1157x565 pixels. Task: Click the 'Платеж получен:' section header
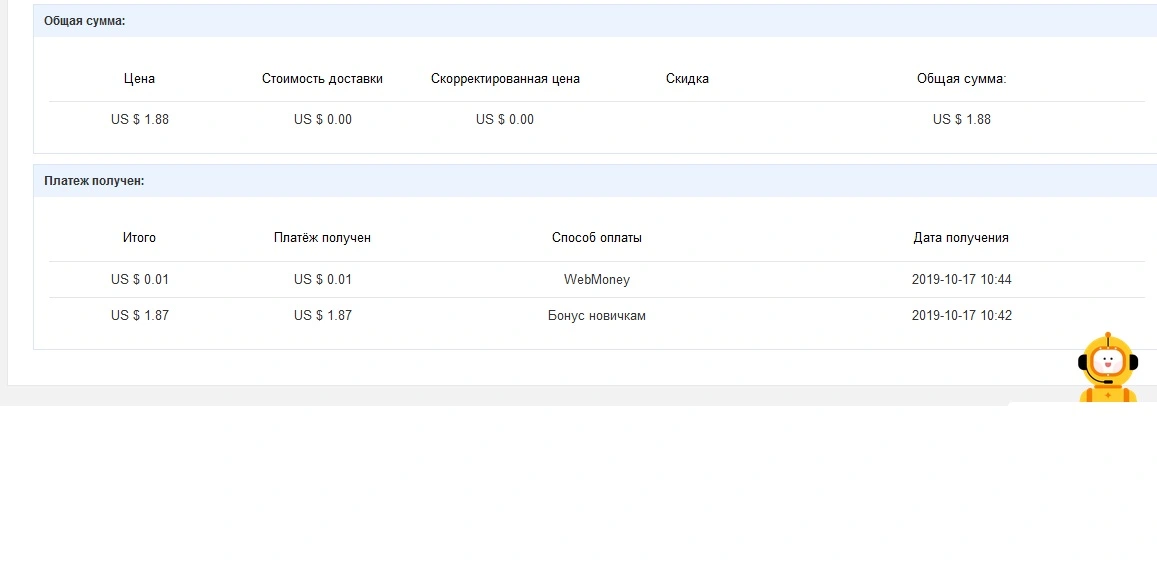click(x=94, y=181)
